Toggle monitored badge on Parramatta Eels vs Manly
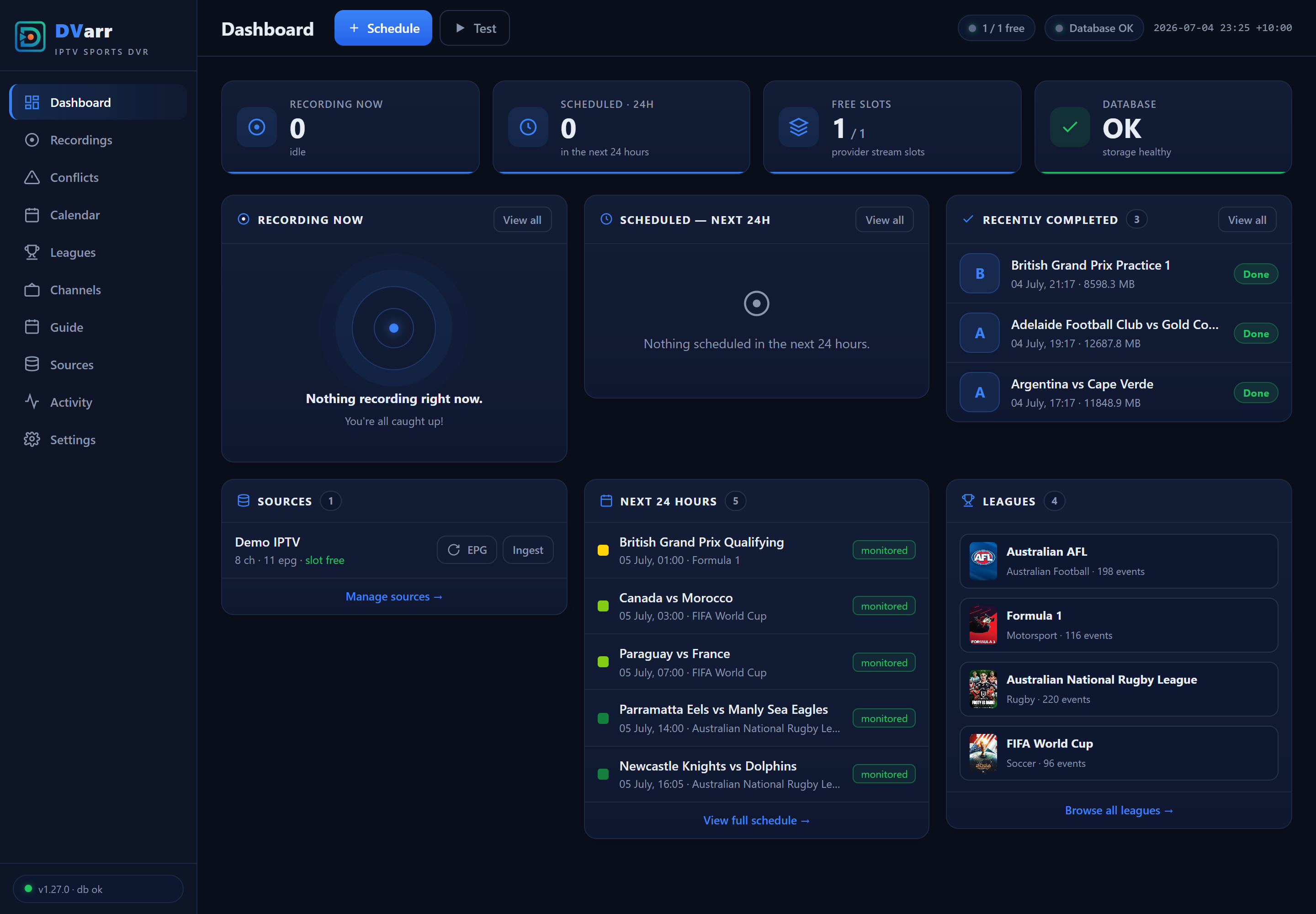Viewport: 1316px width, 914px height. 884,719
